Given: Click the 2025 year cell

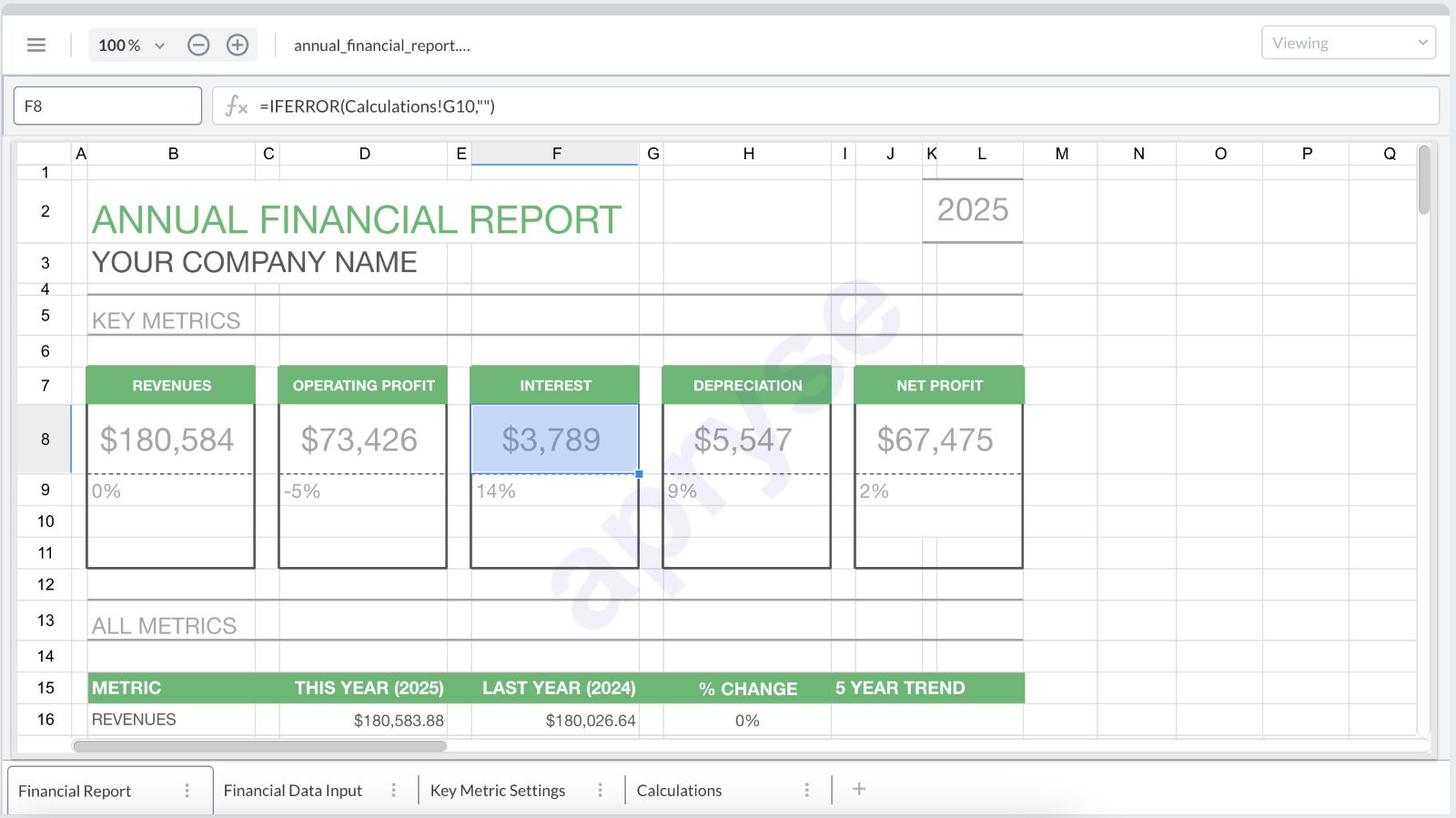Looking at the screenshot, I should point(973,210).
